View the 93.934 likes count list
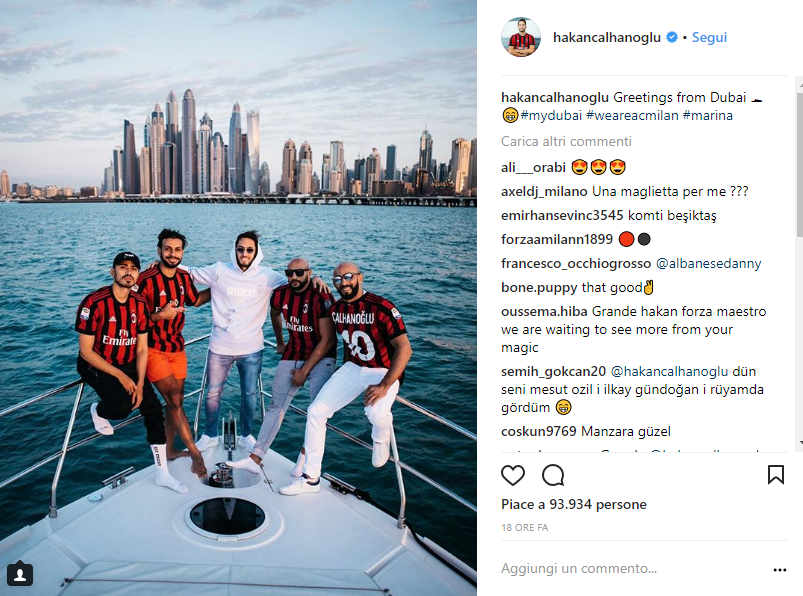 click(x=574, y=504)
